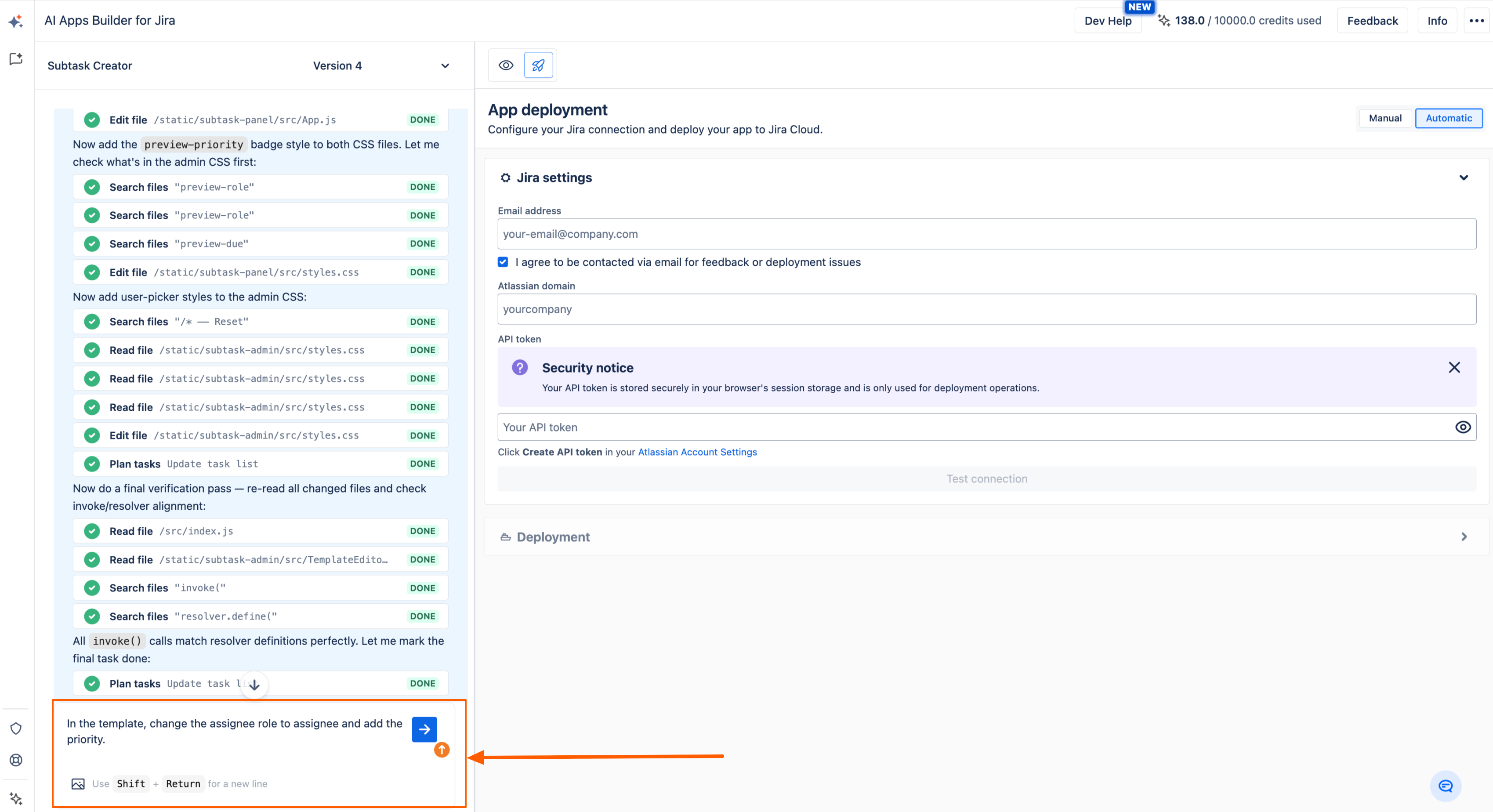The height and width of the screenshot is (812, 1493).
Task: Focus the Email address field
Action: click(x=986, y=234)
